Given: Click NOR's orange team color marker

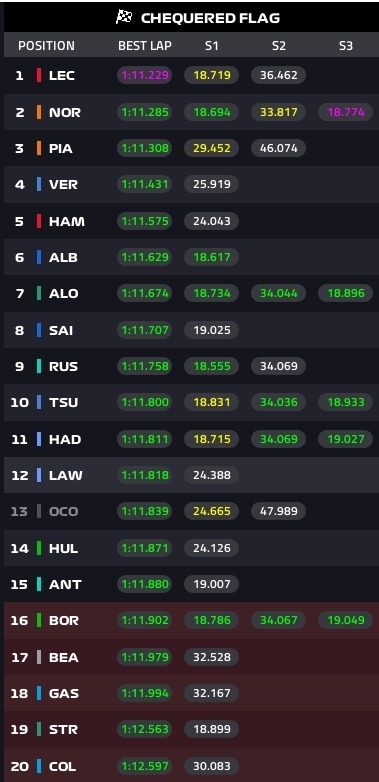Looking at the screenshot, I should pyautogui.click(x=39, y=112).
